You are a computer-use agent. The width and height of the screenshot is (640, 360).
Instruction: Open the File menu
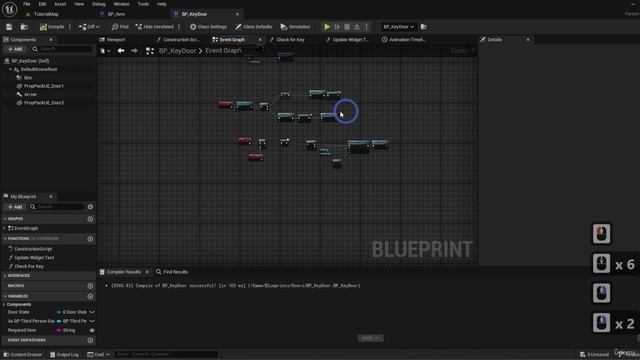pyautogui.click(x=27, y=4)
